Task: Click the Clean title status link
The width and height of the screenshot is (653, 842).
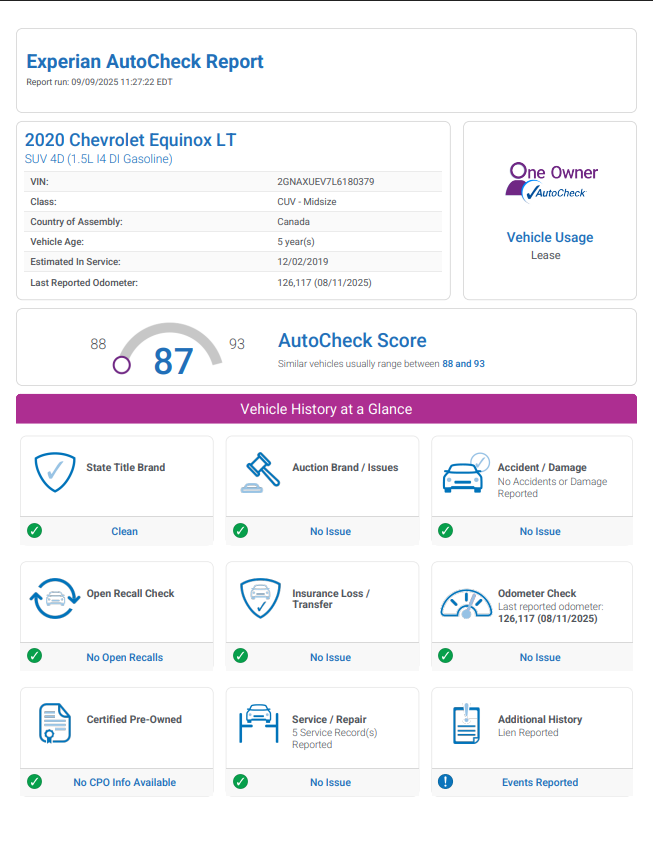Action: (x=124, y=531)
